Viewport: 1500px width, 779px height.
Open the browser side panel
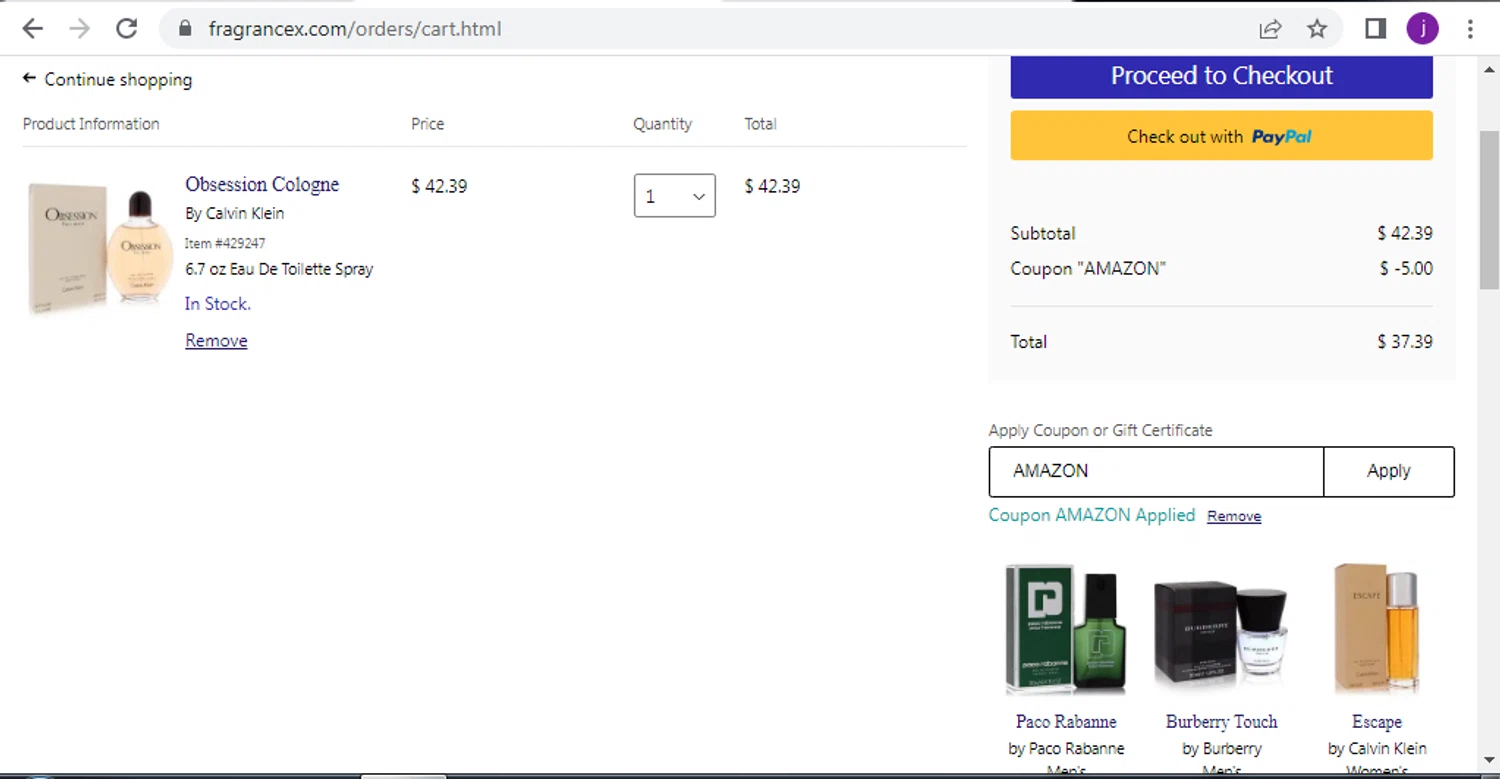1376,29
